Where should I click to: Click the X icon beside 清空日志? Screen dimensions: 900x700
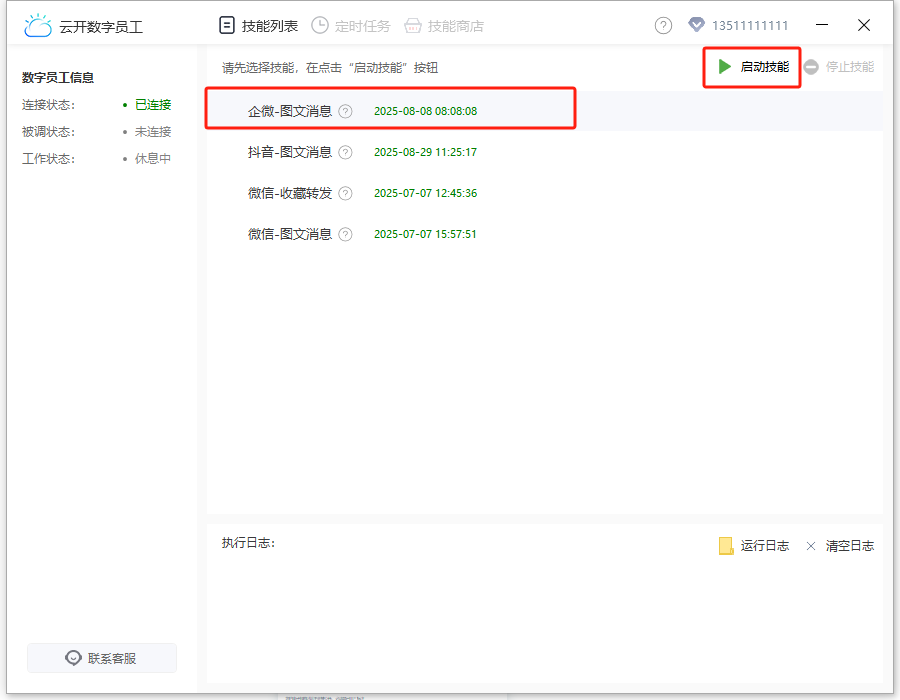click(x=810, y=546)
